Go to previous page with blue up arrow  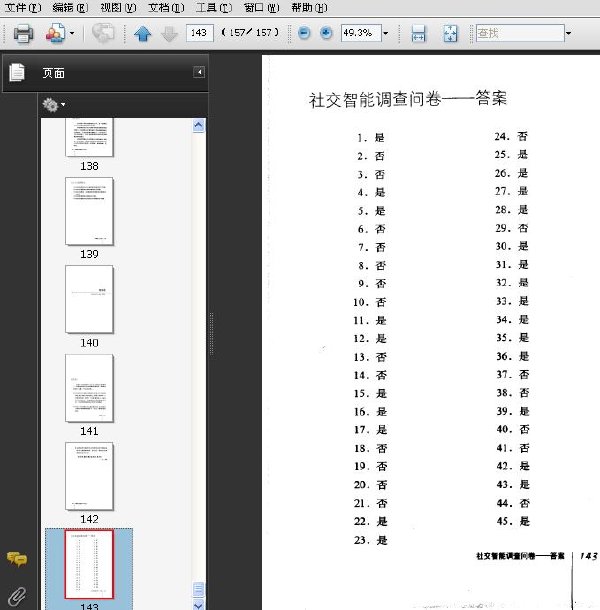[x=143, y=33]
